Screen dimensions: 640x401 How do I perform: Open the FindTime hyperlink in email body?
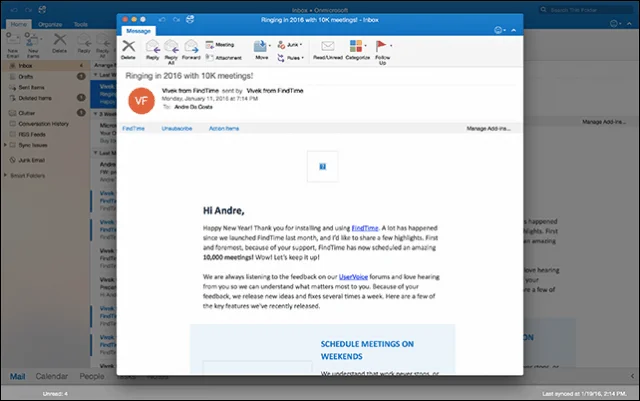pyautogui.click(x=365, y=228)
